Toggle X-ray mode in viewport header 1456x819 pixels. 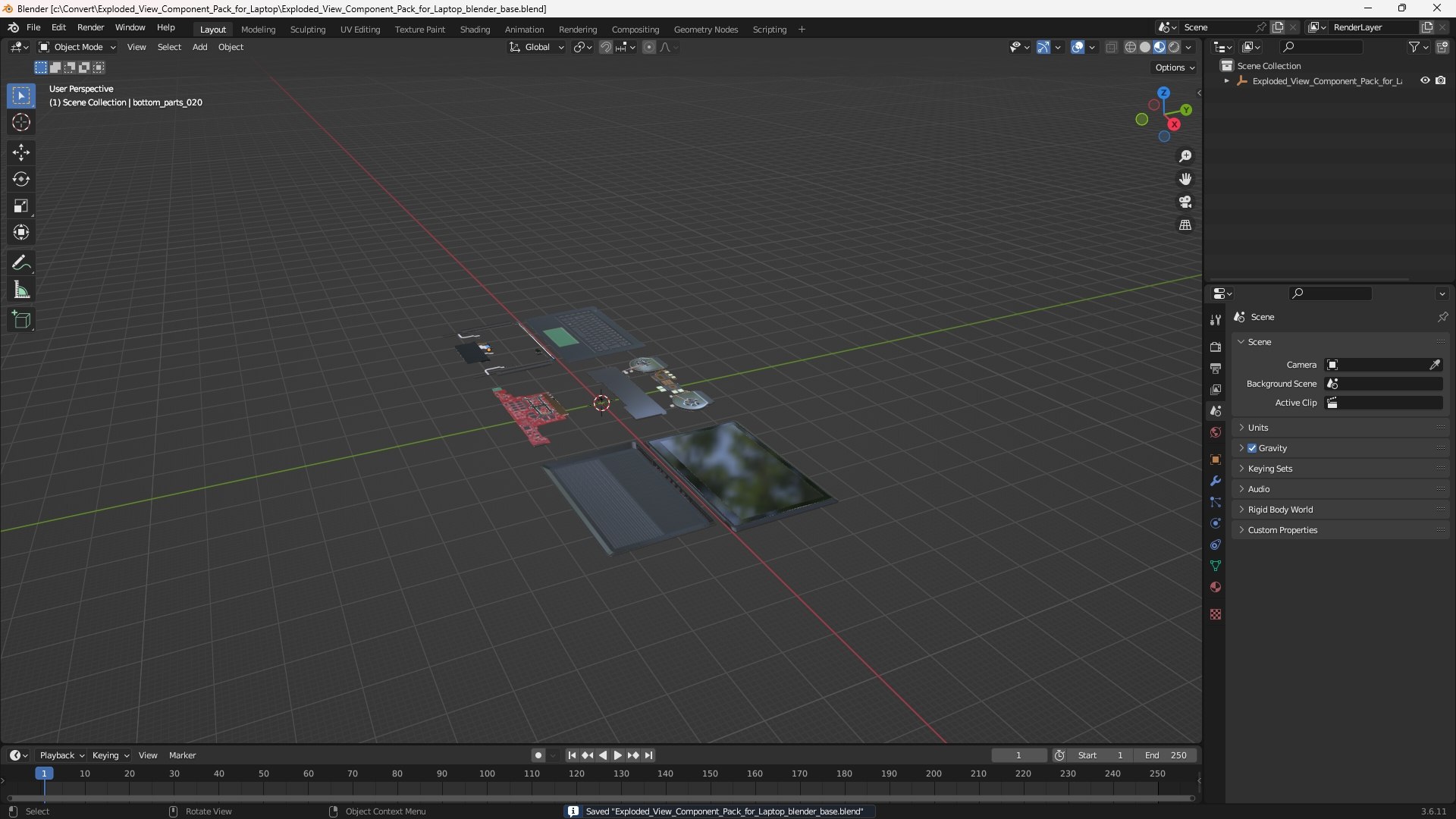pos(1112,47)
